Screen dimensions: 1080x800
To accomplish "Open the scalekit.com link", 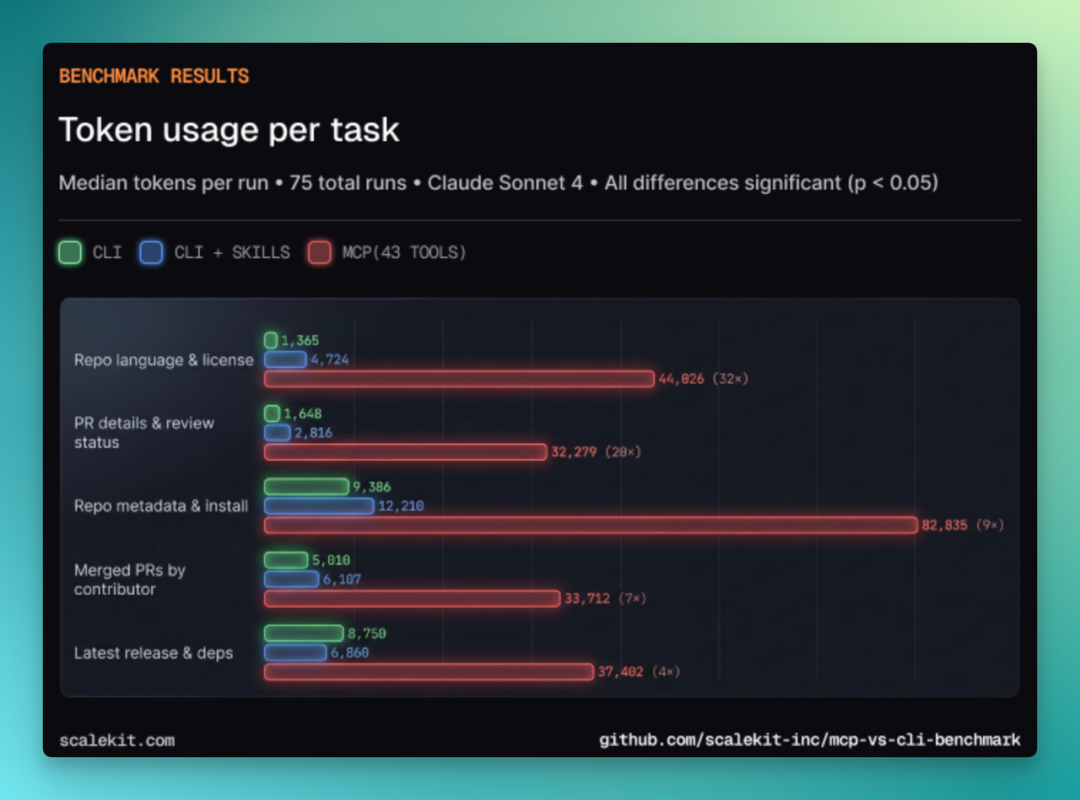I will pyautogui.click(x=117, y=740).
